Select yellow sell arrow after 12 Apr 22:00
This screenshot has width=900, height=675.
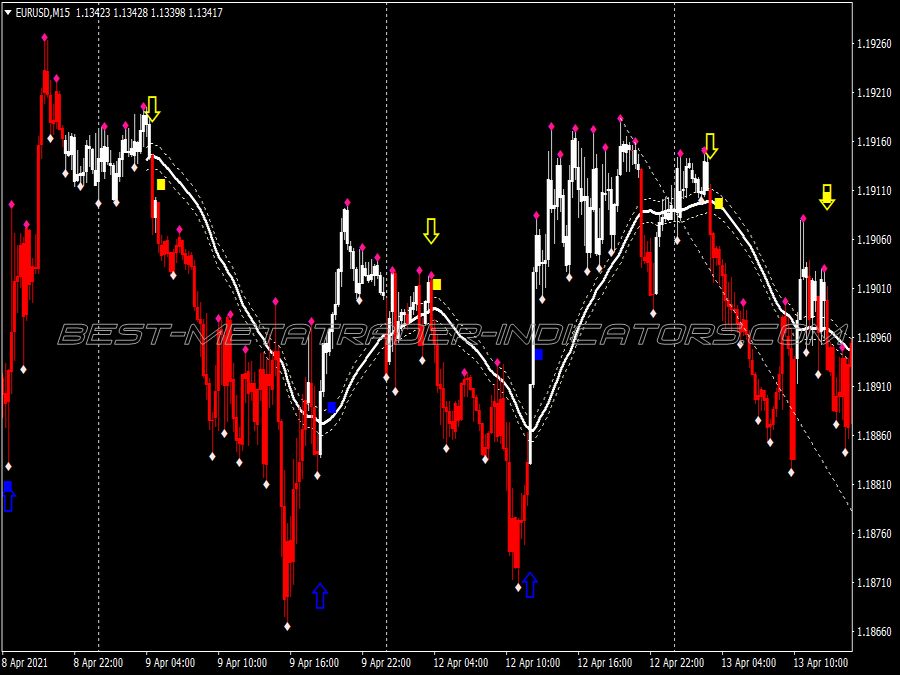(x=711, y=146)
